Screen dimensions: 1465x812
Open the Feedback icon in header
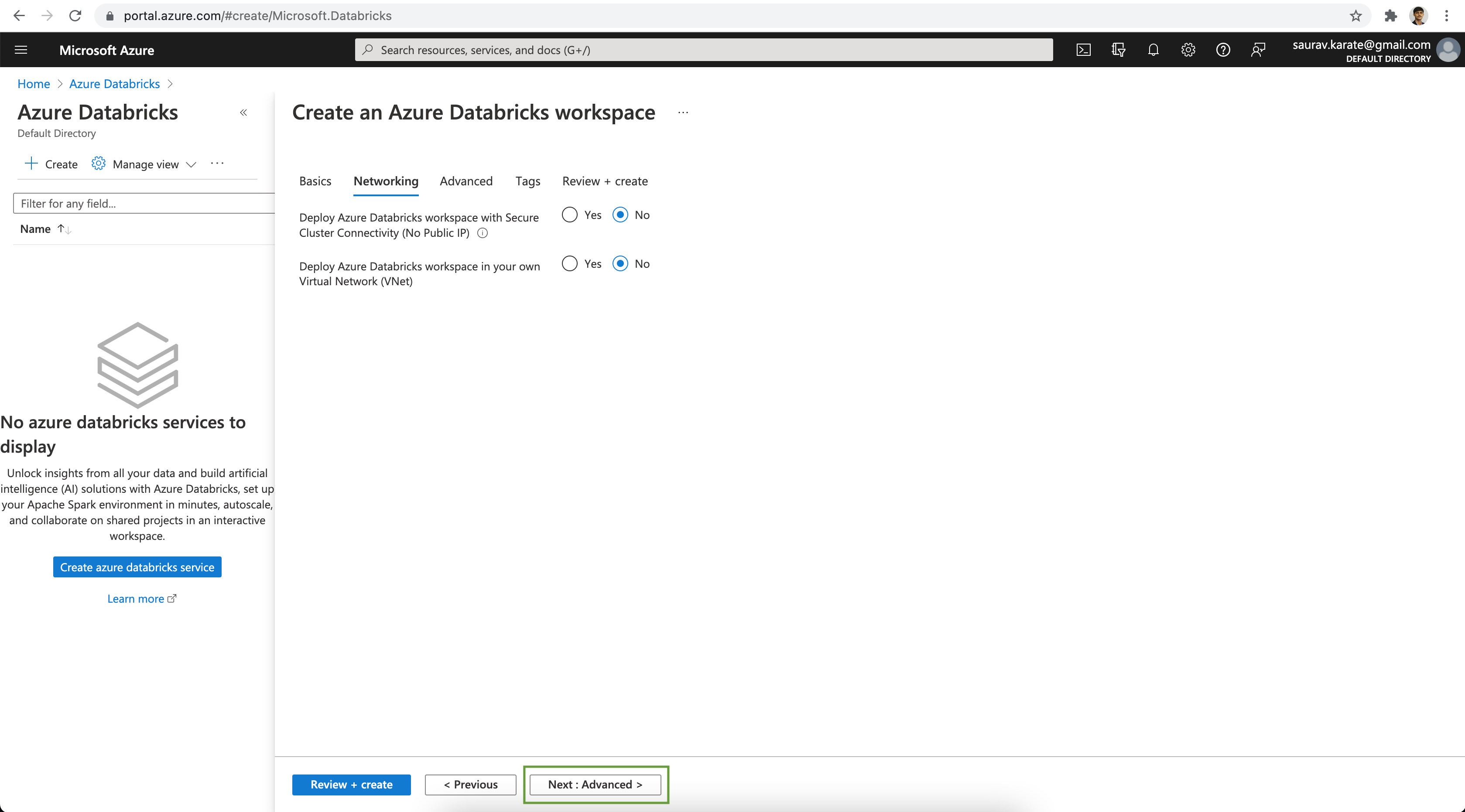[x=1258, y=50]
